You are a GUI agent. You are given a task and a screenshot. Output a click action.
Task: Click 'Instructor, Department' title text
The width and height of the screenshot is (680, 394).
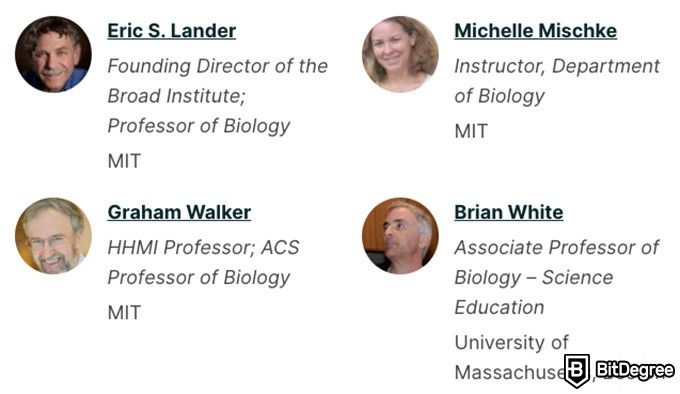click(x=557, y=66)
